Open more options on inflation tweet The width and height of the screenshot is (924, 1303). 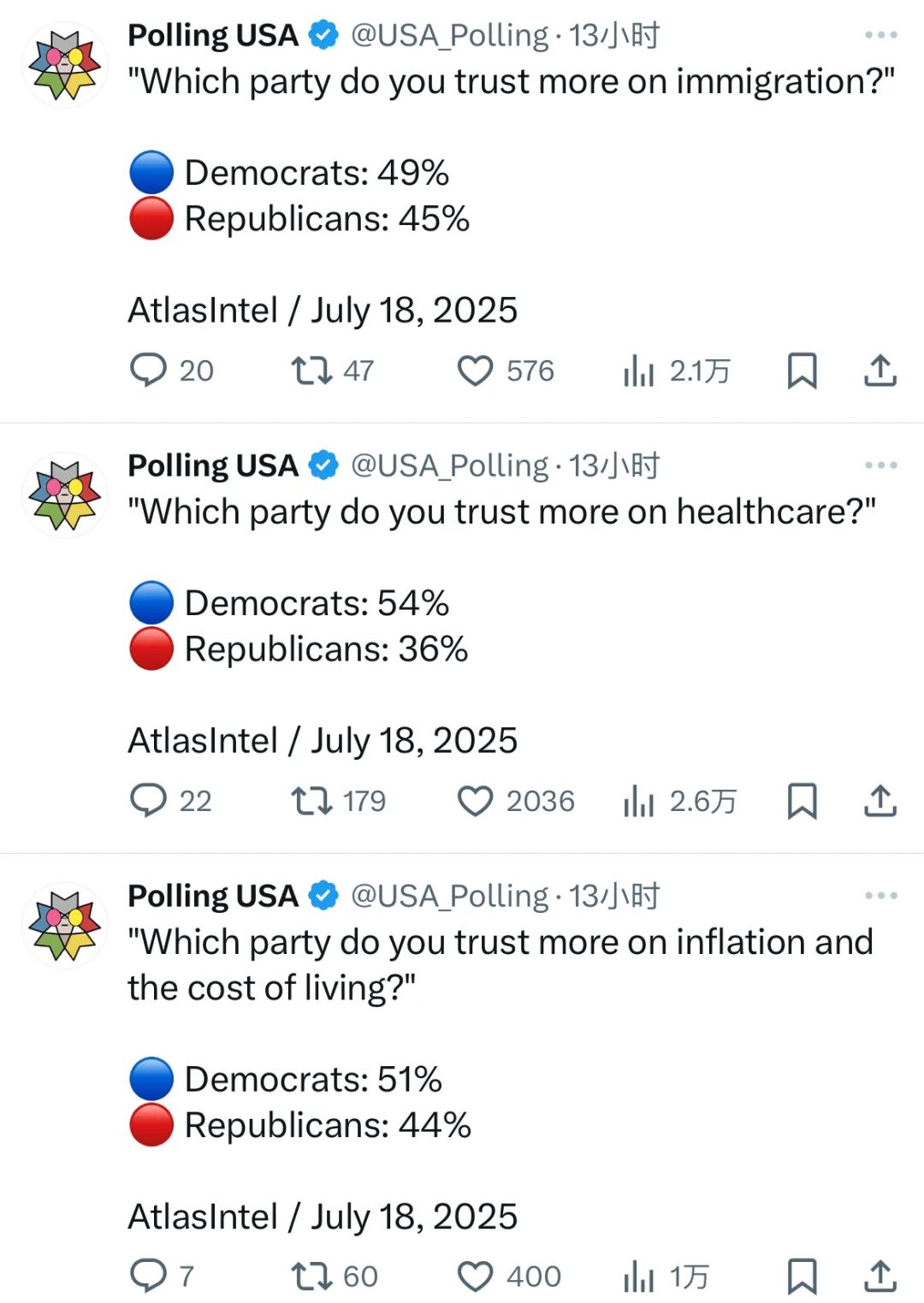pyautogui.click(x=881, y=896)
